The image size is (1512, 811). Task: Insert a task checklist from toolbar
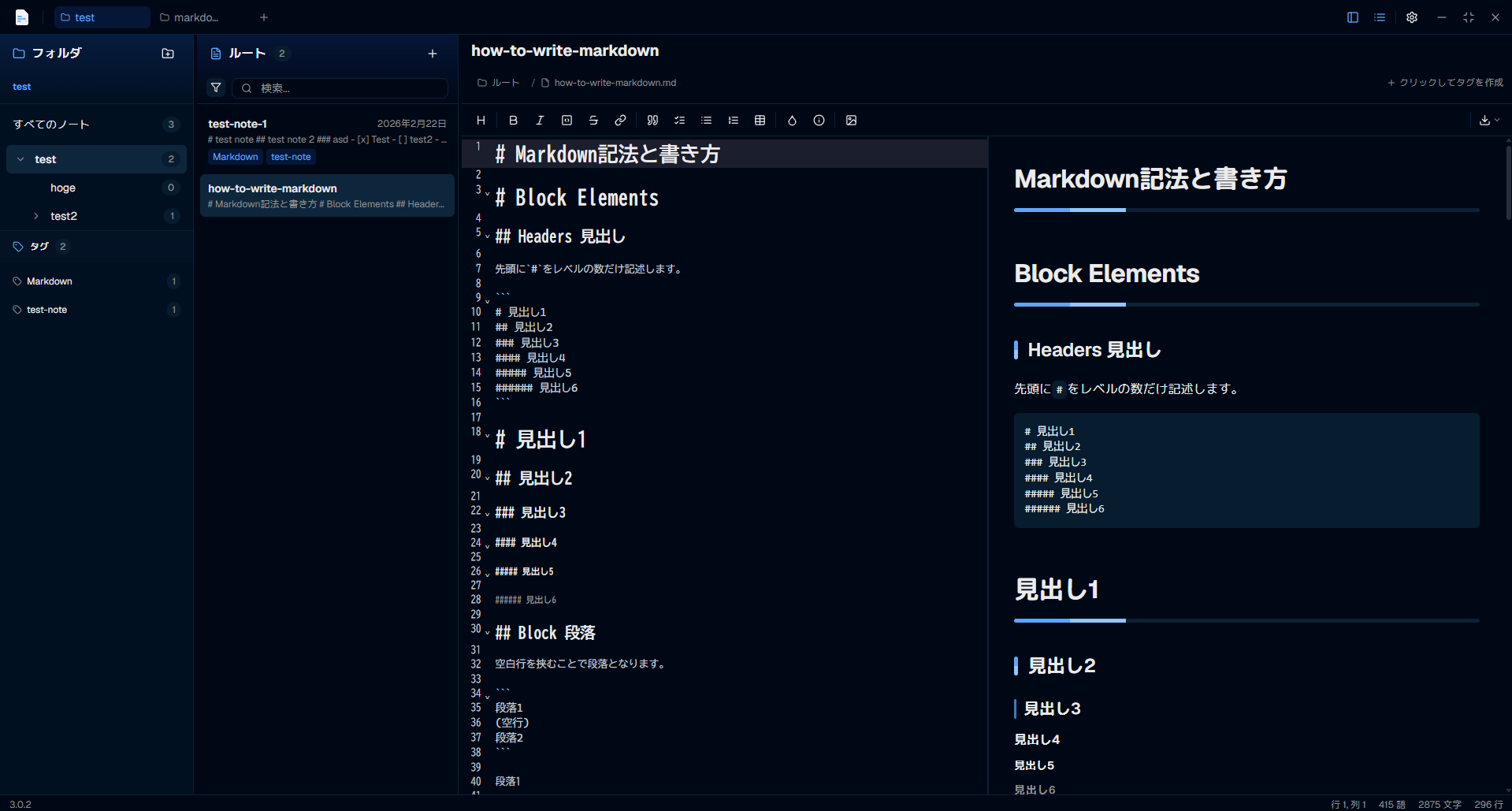pyautogui.click(x=679, y=121)
